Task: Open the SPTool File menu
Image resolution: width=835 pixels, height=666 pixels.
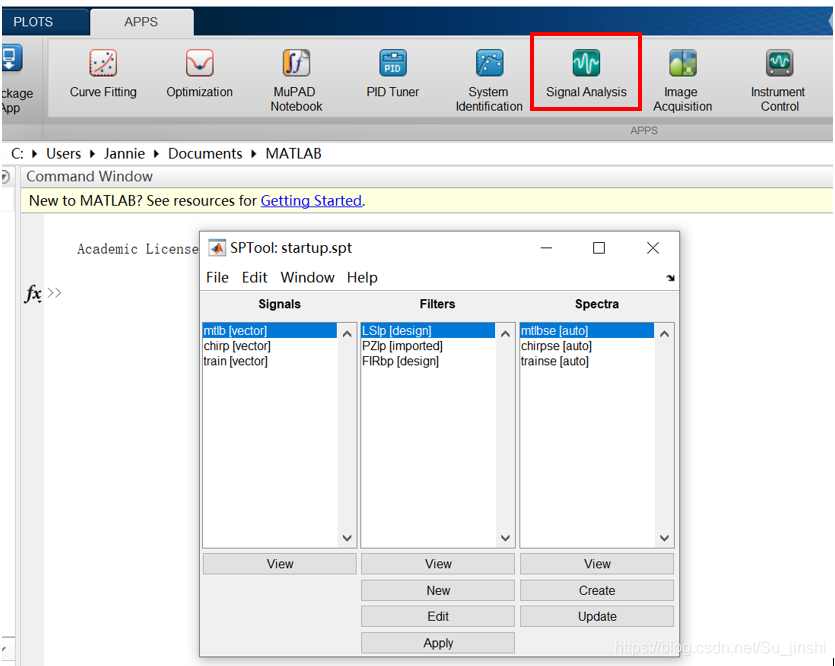Action: (x=217, y=277)
